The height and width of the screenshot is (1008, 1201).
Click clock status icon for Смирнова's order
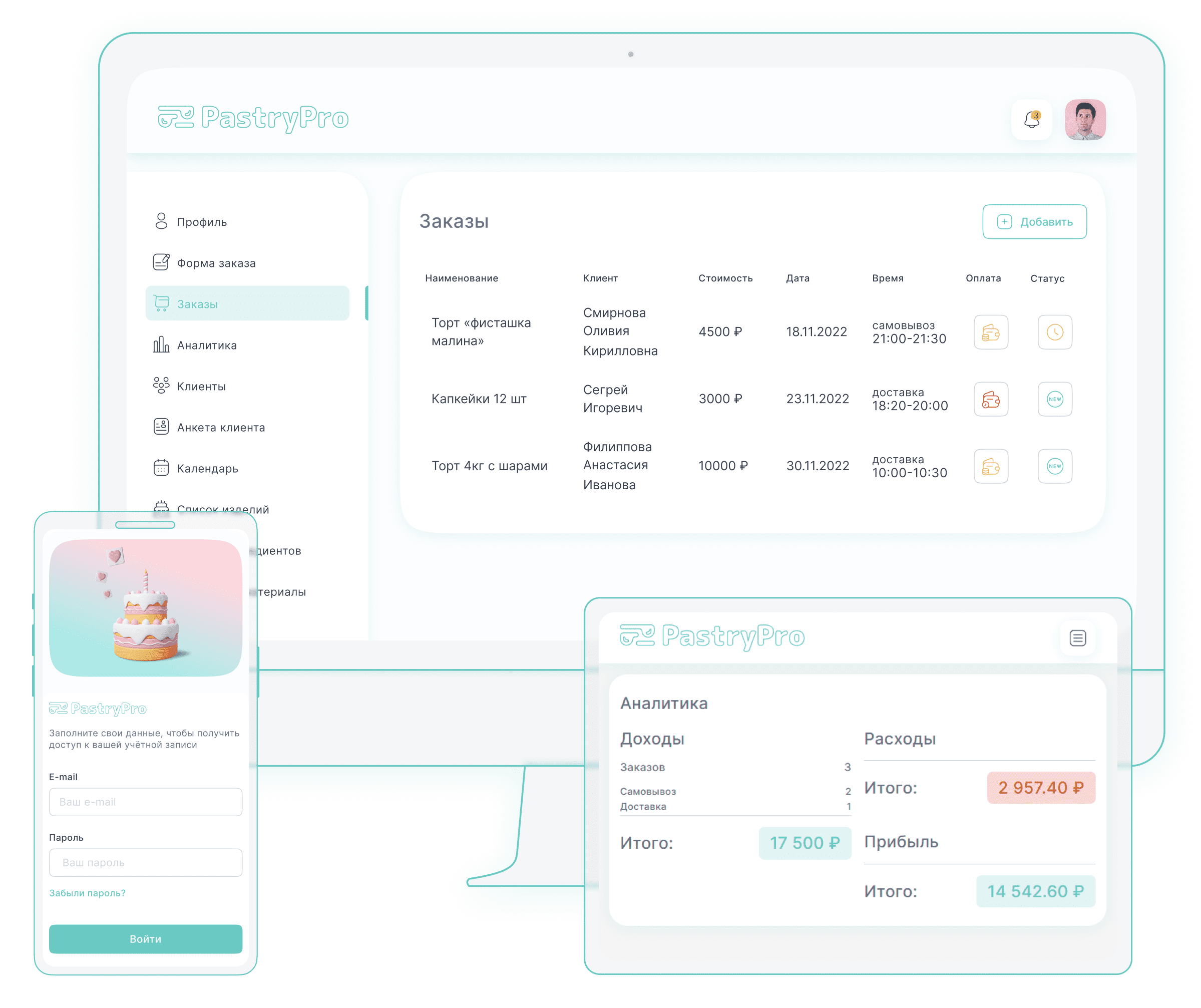[1055, 332]
